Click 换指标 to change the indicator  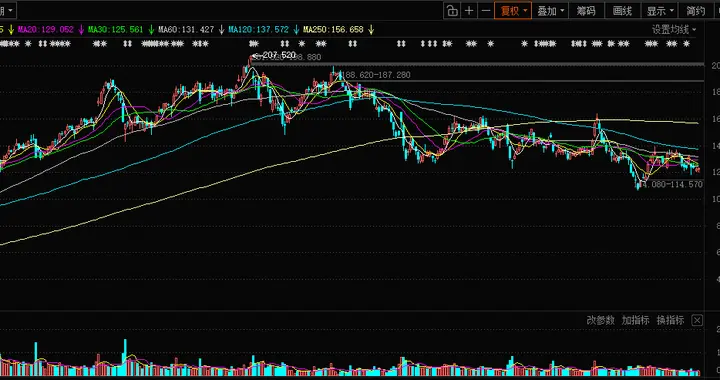pos(670,320)
